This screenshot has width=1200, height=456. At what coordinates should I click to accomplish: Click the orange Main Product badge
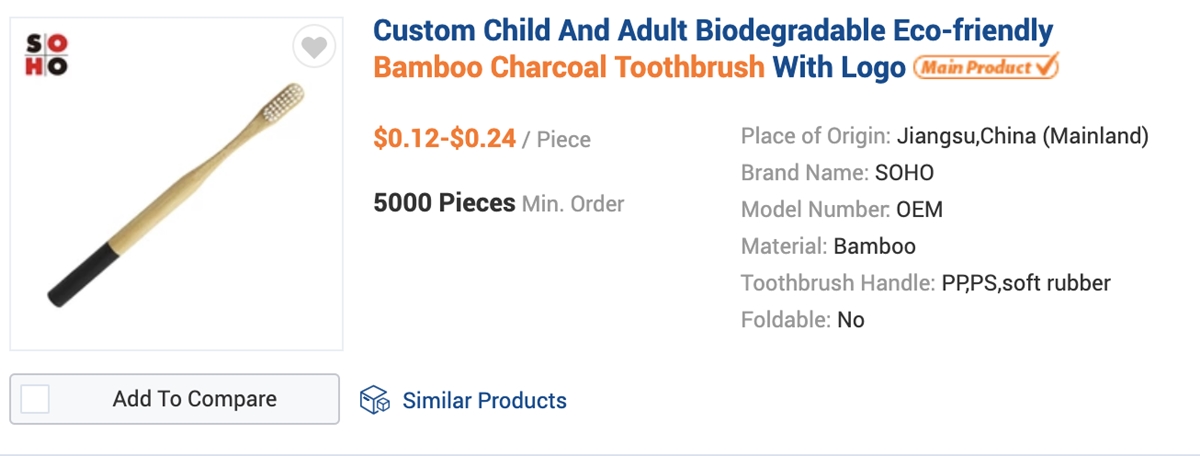pyautogui.click(x=986, y=68)
